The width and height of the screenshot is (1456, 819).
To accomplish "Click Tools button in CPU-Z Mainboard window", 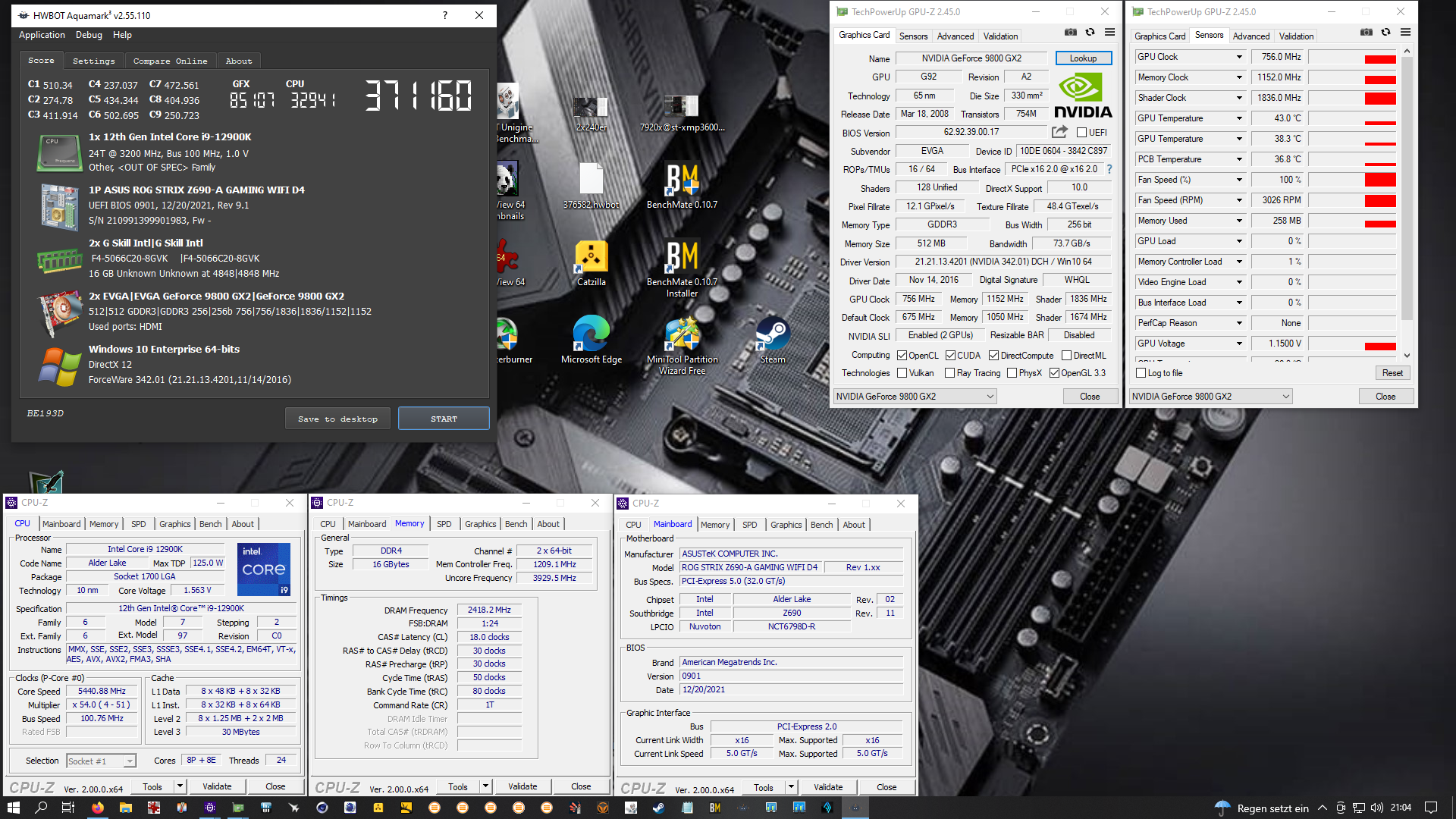I will [764, 787].
